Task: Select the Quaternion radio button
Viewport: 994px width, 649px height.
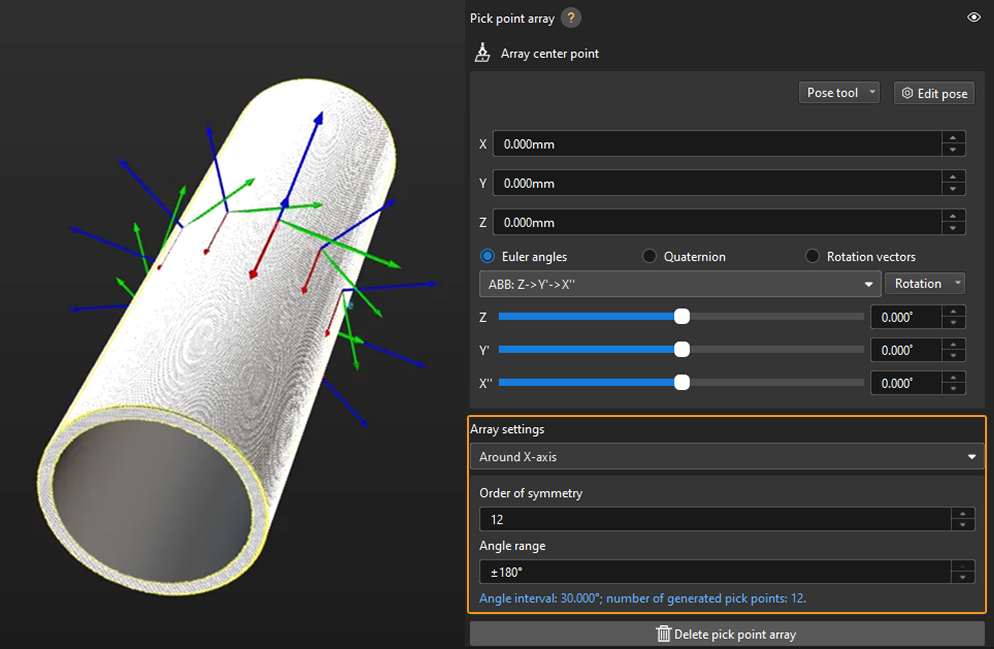Action: tap(650, 257)
